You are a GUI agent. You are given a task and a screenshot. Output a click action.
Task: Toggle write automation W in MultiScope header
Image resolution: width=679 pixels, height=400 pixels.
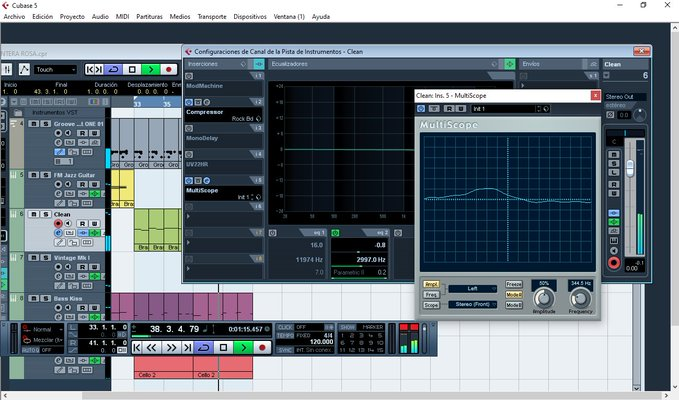coord(461,109)
